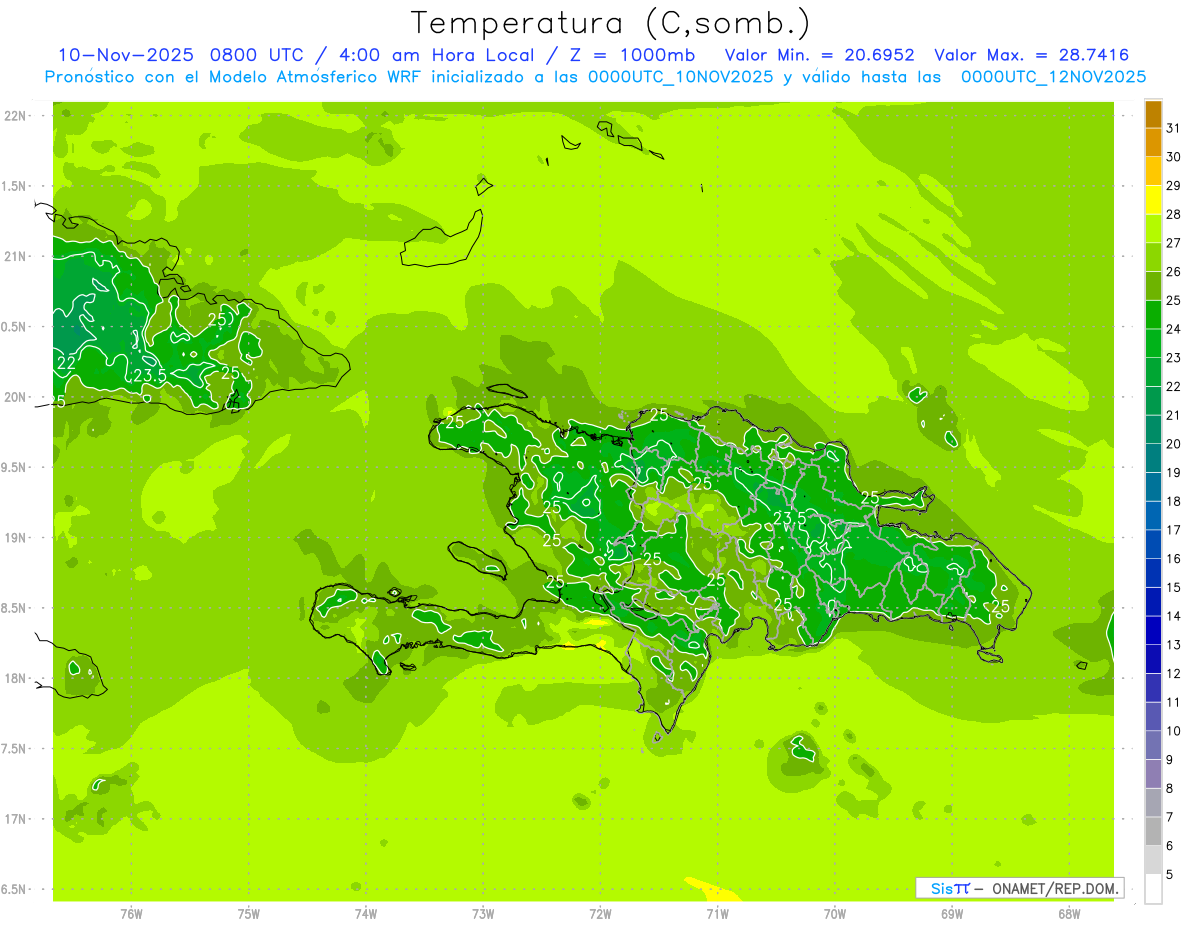
Task: Click the init time '0000UTC_10NOV2025'
Action: 681,77
